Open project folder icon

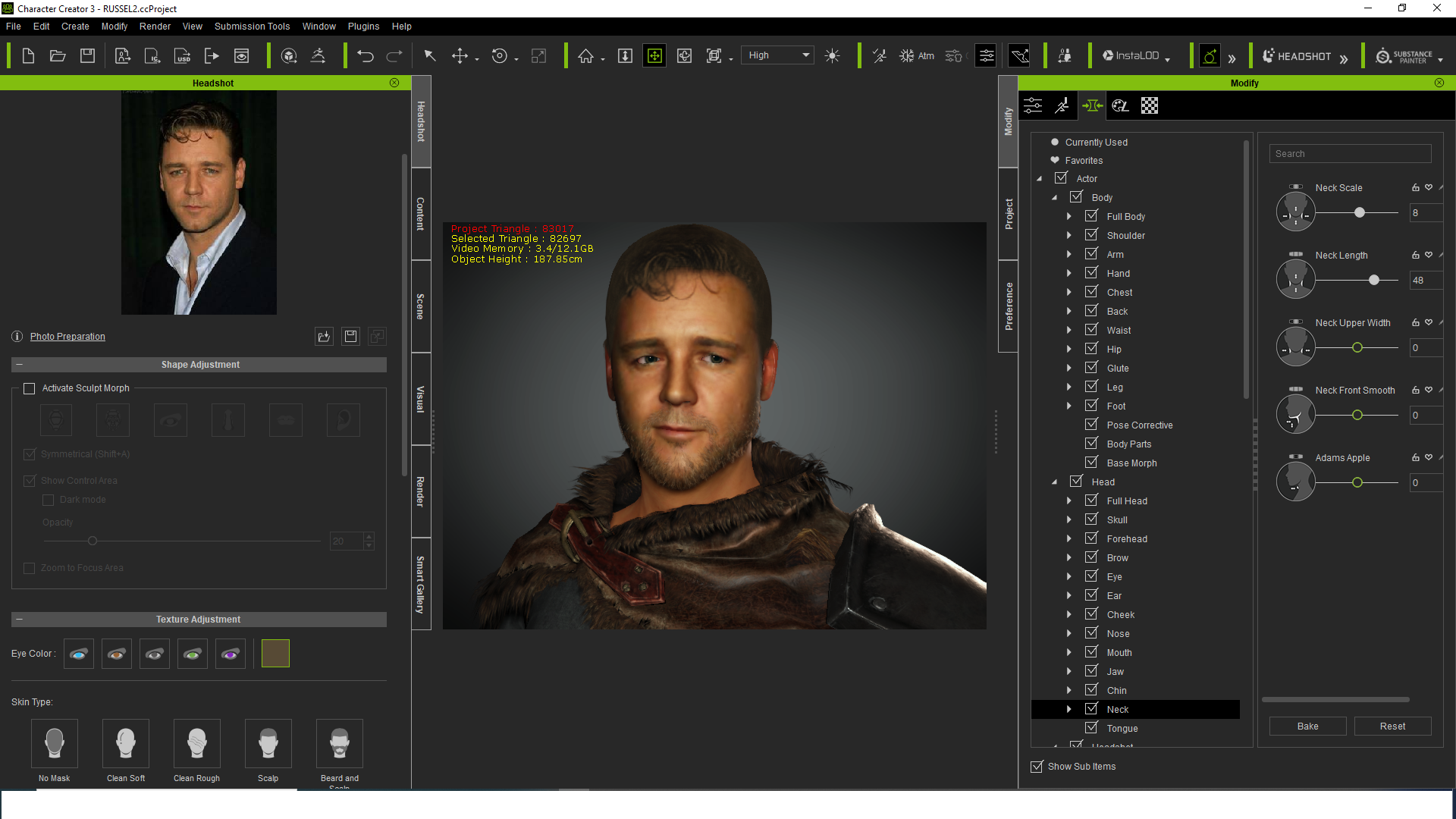click(x=58, y=55)
